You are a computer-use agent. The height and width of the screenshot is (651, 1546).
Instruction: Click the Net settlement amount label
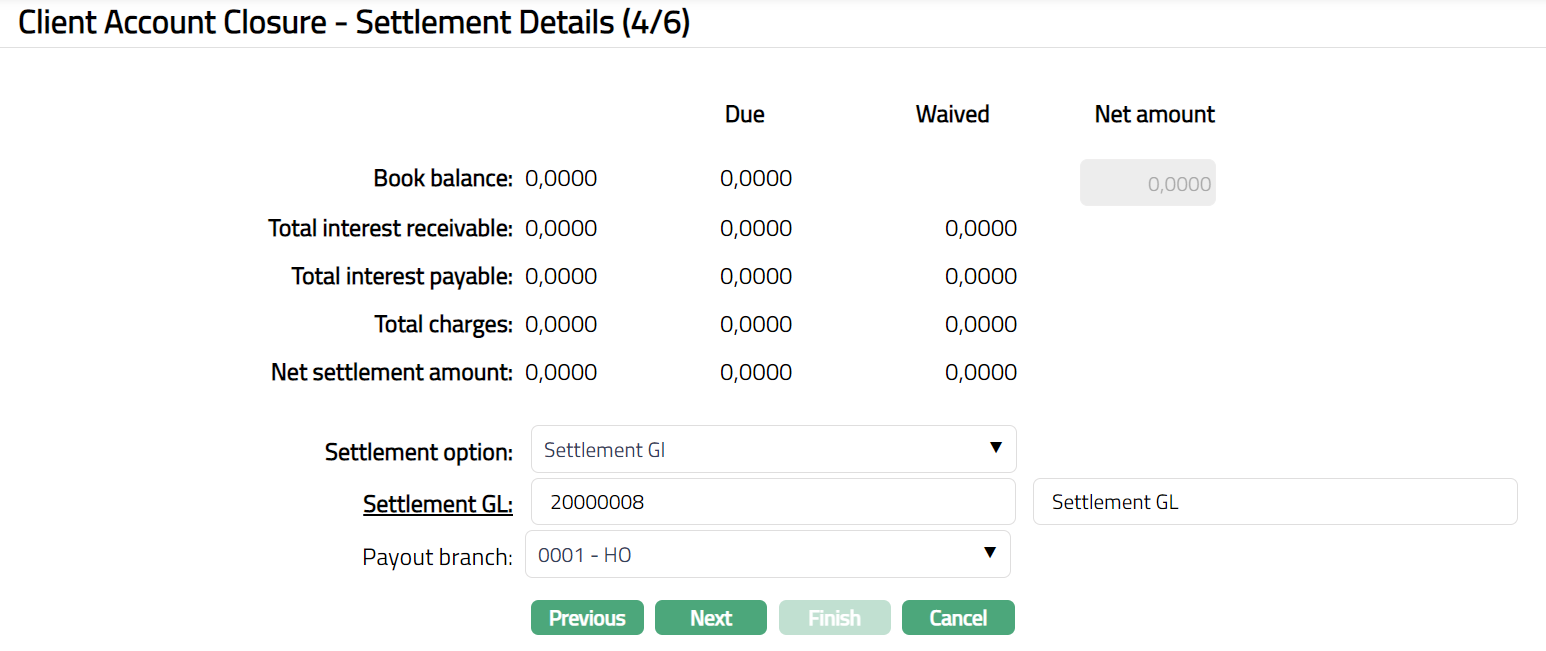391,373
